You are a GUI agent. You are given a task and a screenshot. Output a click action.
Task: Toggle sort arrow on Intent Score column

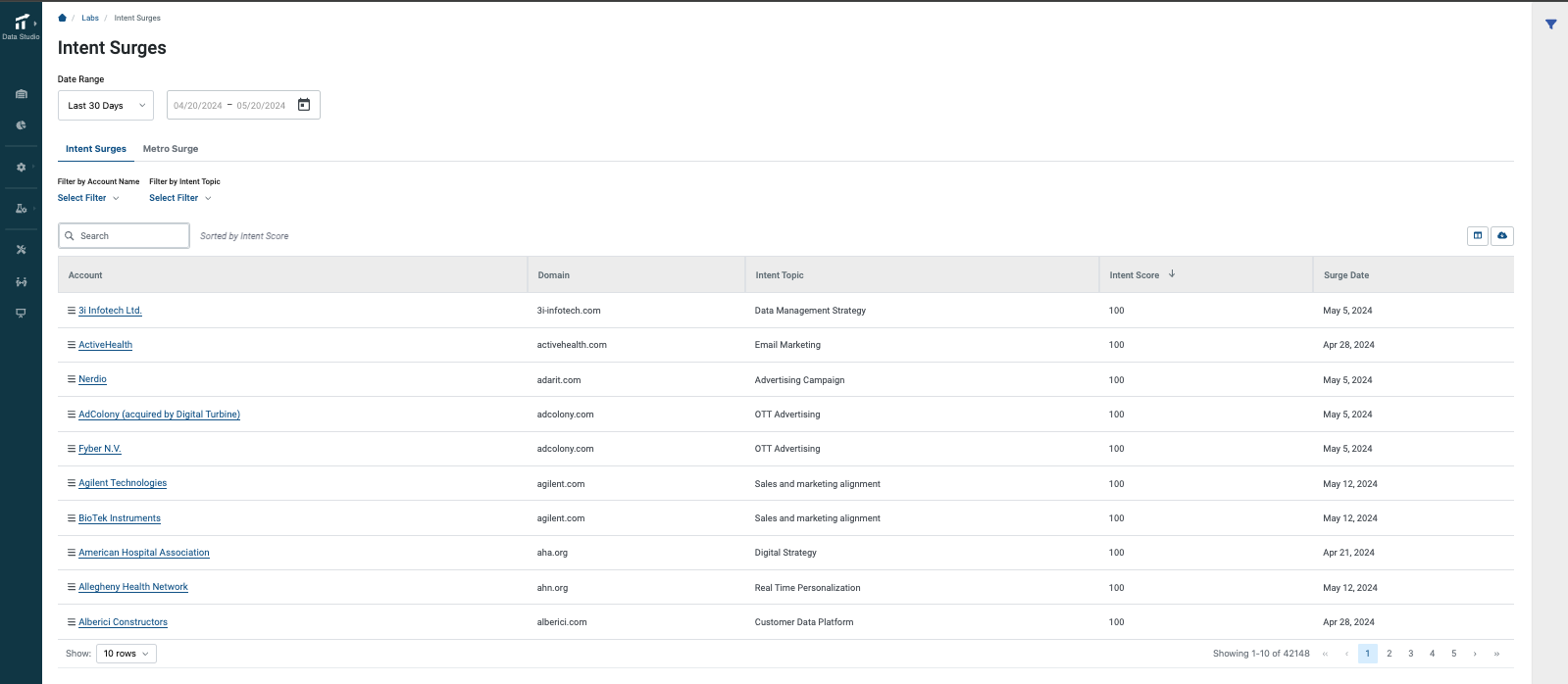pyautogui.click(x=1172, y=274)
